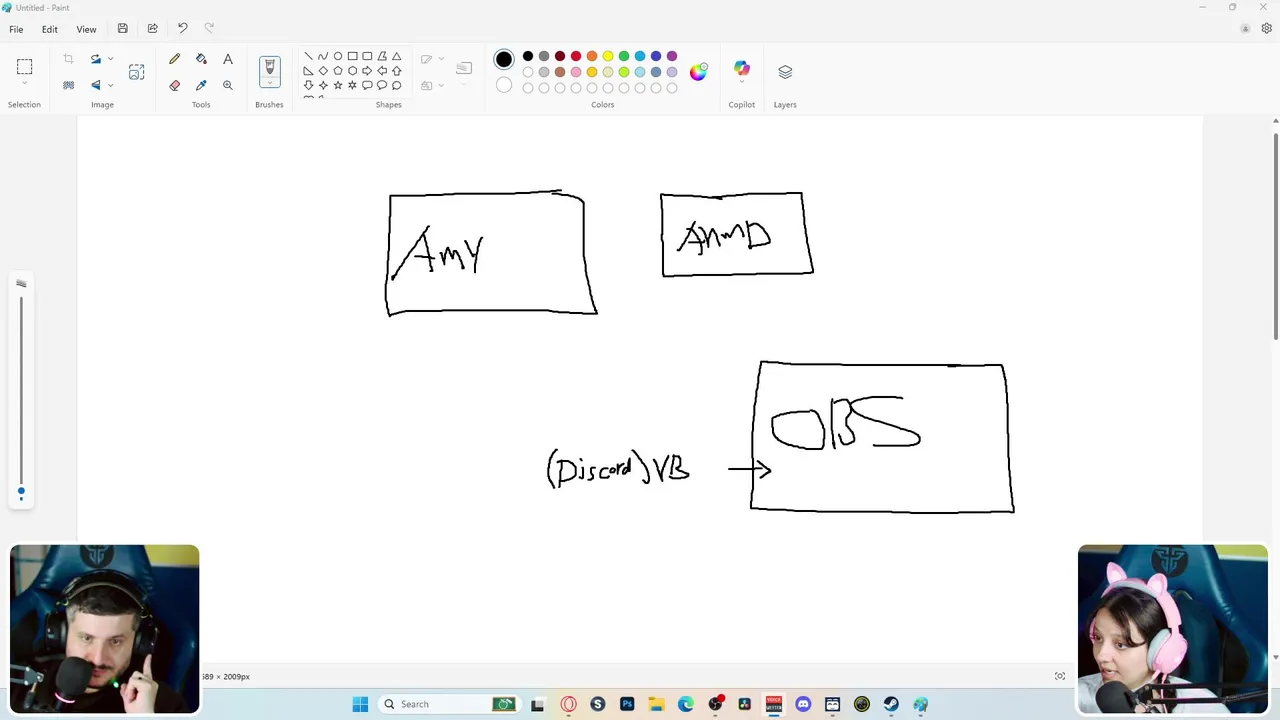This screenshot has height=720, width=1280.
Task: Select the Fill bucket tool
Action: (x=201, y=60)
